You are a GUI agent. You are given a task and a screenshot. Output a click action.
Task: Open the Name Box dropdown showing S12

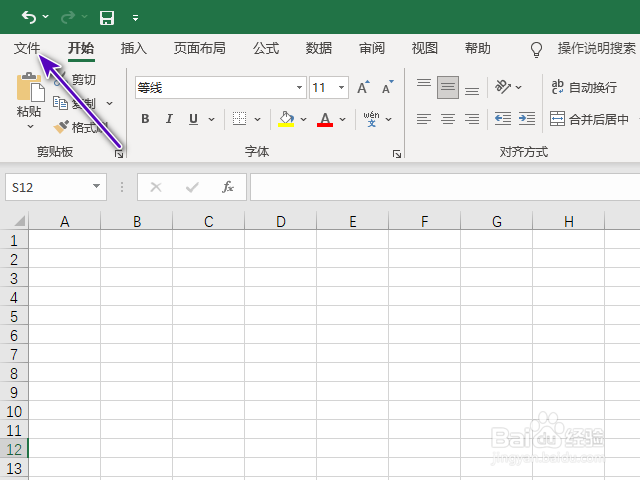[x=96, y=186]
